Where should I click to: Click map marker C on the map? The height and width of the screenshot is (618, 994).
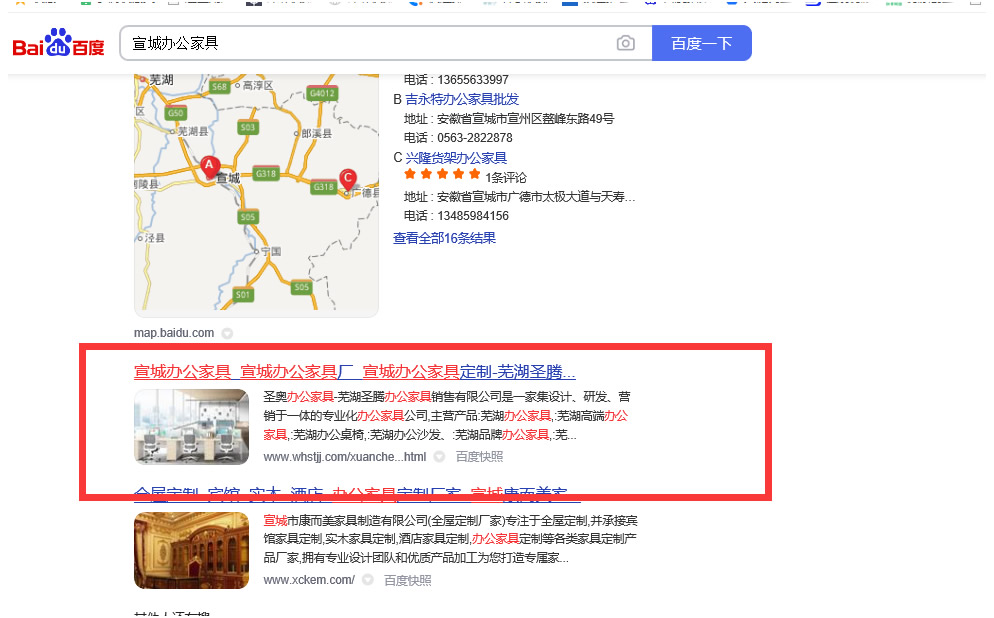coord(348,179)
